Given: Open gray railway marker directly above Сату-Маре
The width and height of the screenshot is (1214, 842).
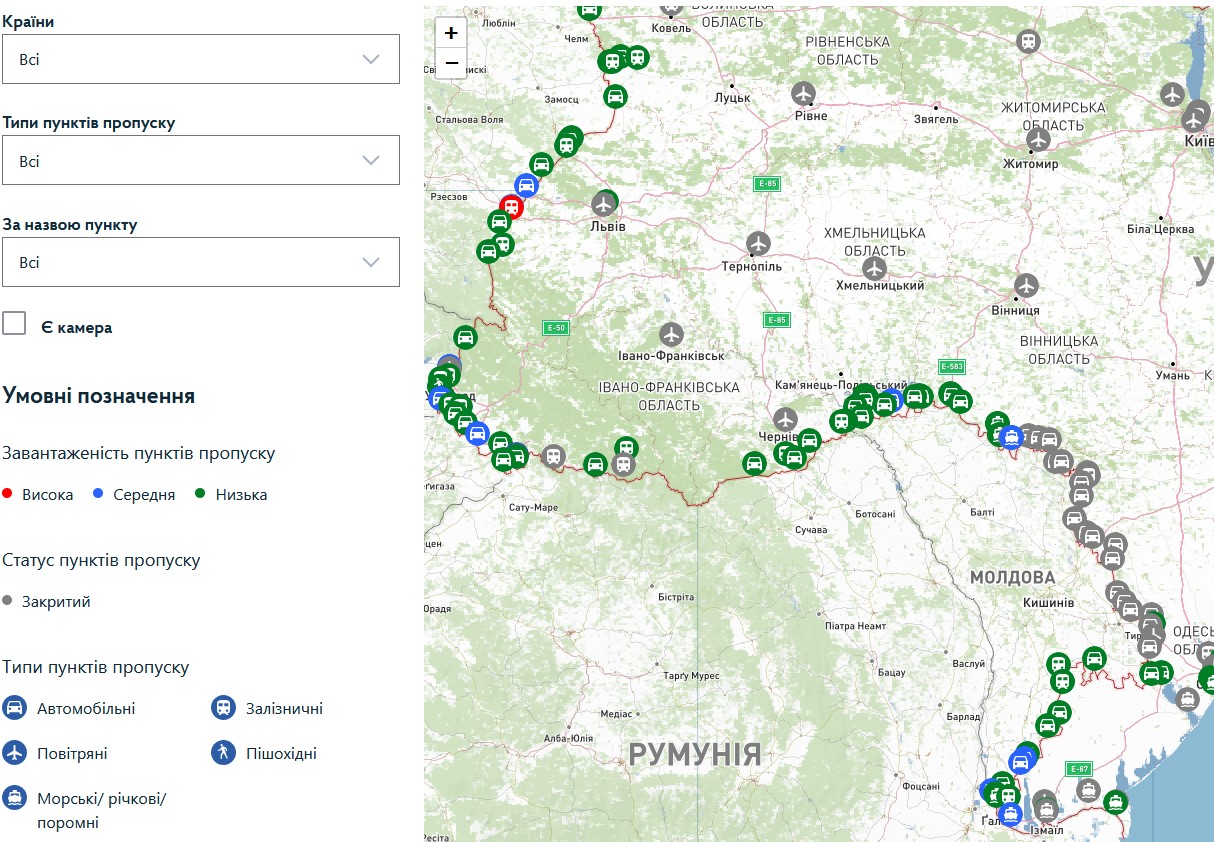Looking at the screenshot, I should click(x=553, y=456).
